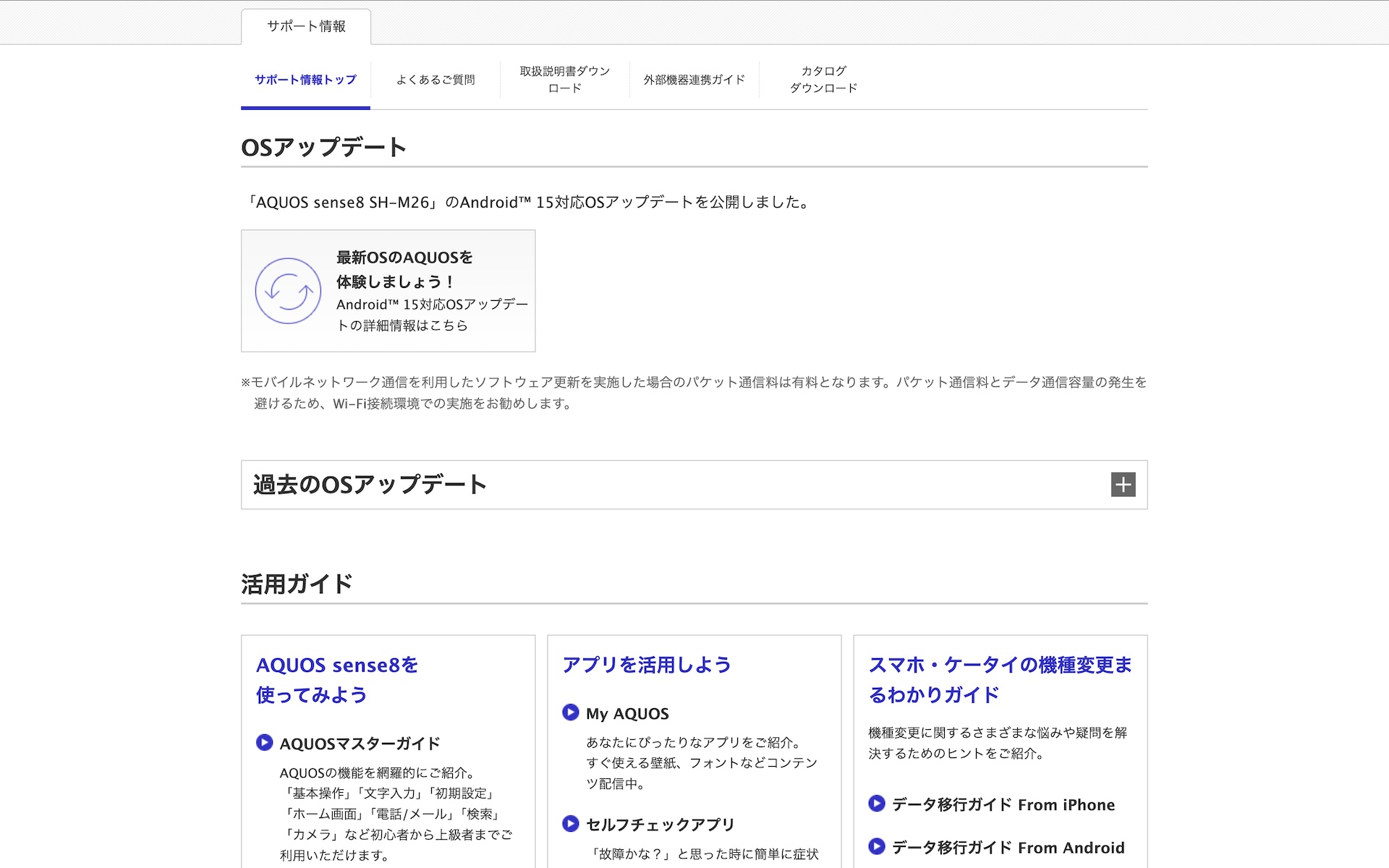The width and height of the screenshot is (1389, 868).
Task: Go to よくあるご質問 tab
Action: pos(436,80)
